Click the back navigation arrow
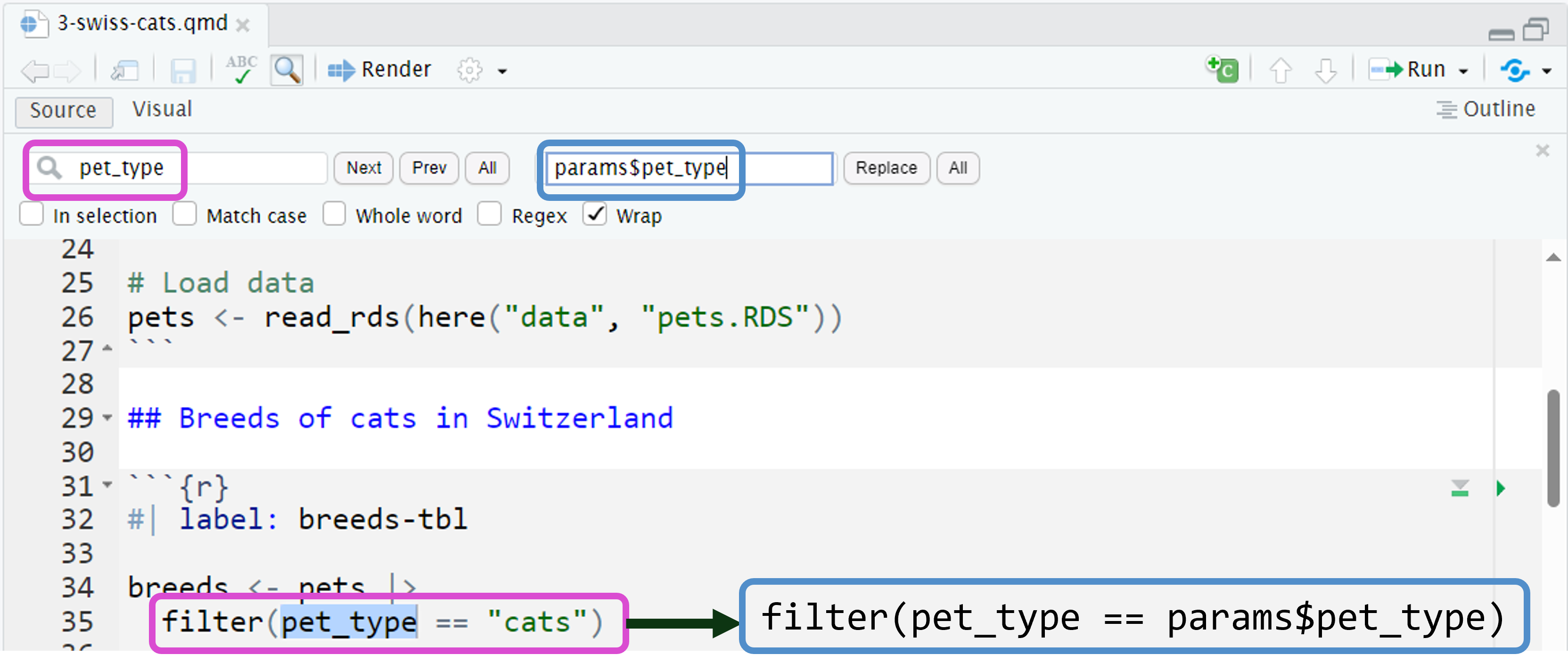This screenshot has width=1568, height=663. (35, 70)
